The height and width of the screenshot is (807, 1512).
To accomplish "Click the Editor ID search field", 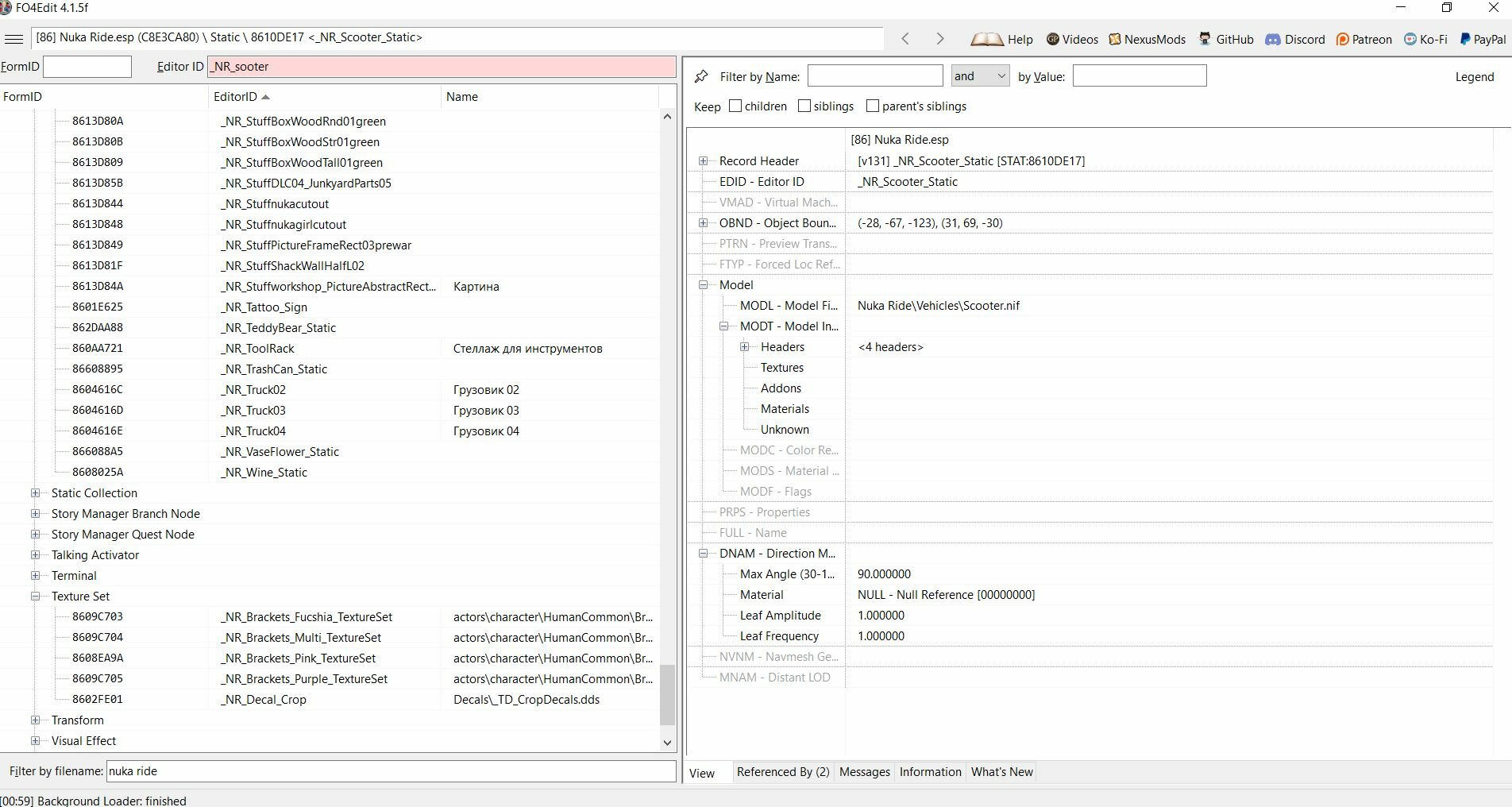I will (x=442, y=67).
